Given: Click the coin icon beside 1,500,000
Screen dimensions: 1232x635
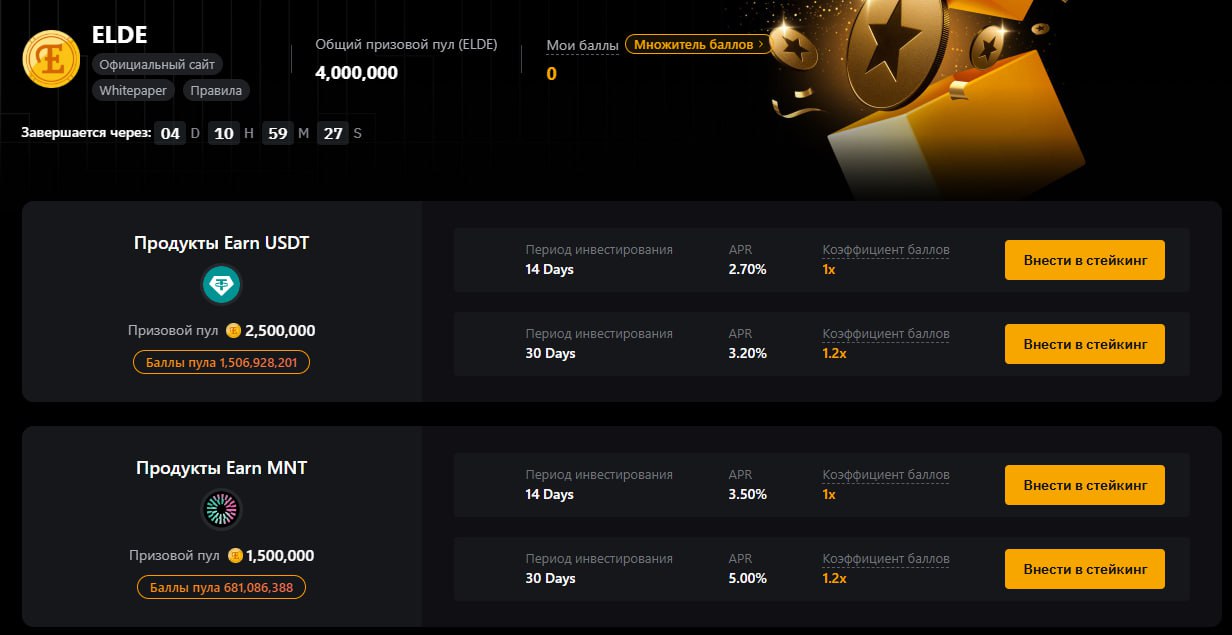Looking at the screenshot, I should click(235, 556).
